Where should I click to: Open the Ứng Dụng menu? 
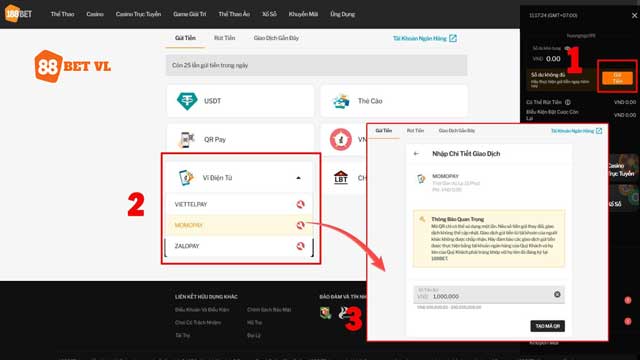[x=342, y=14]
